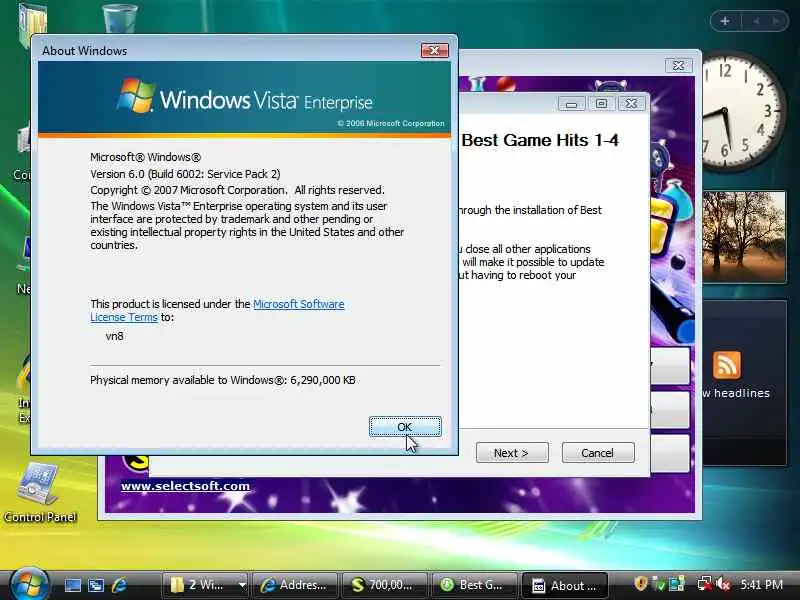800x600 pixels.
Task: Click the Show Desktop quick launch icon
Action: 72,585
